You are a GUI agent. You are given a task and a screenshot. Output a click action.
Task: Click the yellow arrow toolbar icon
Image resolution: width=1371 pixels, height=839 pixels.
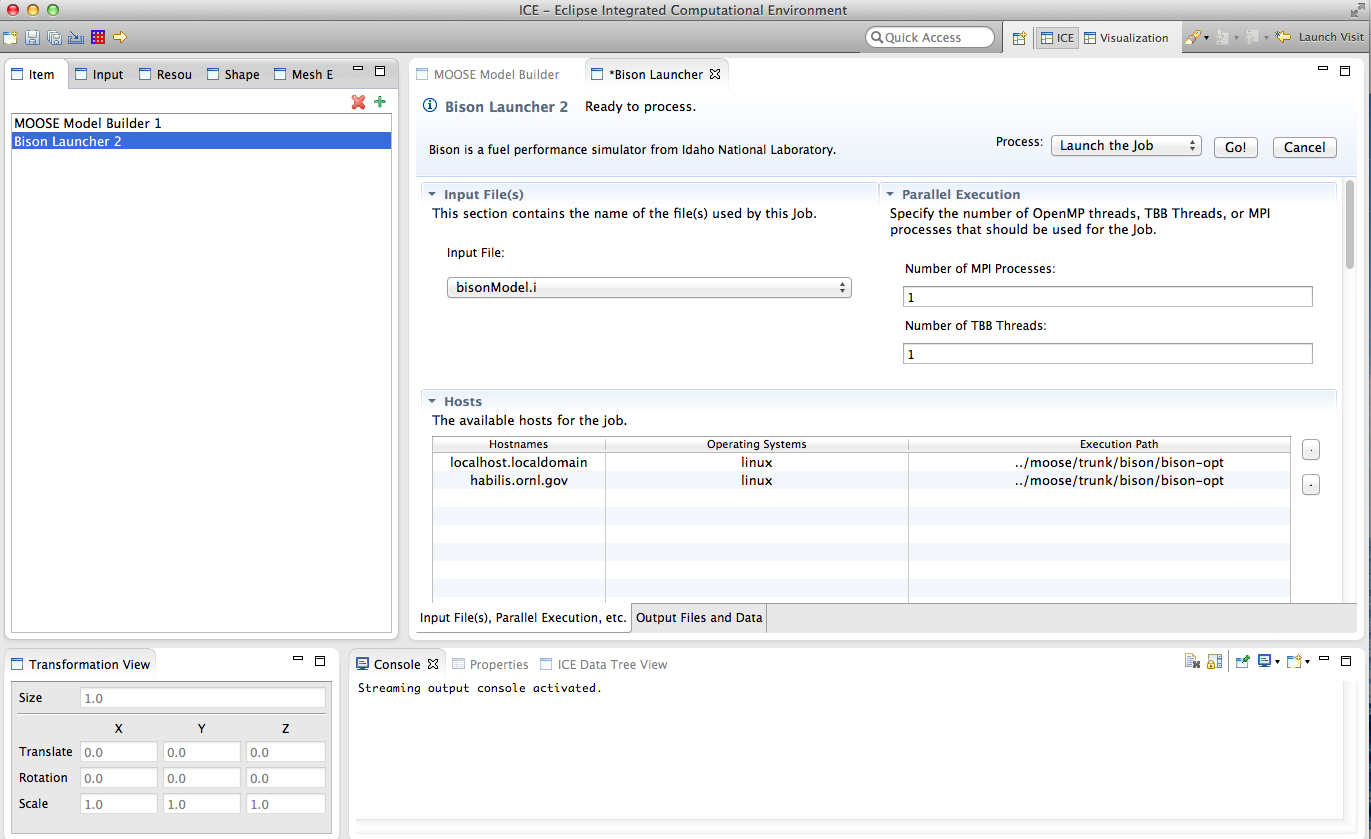120,37
